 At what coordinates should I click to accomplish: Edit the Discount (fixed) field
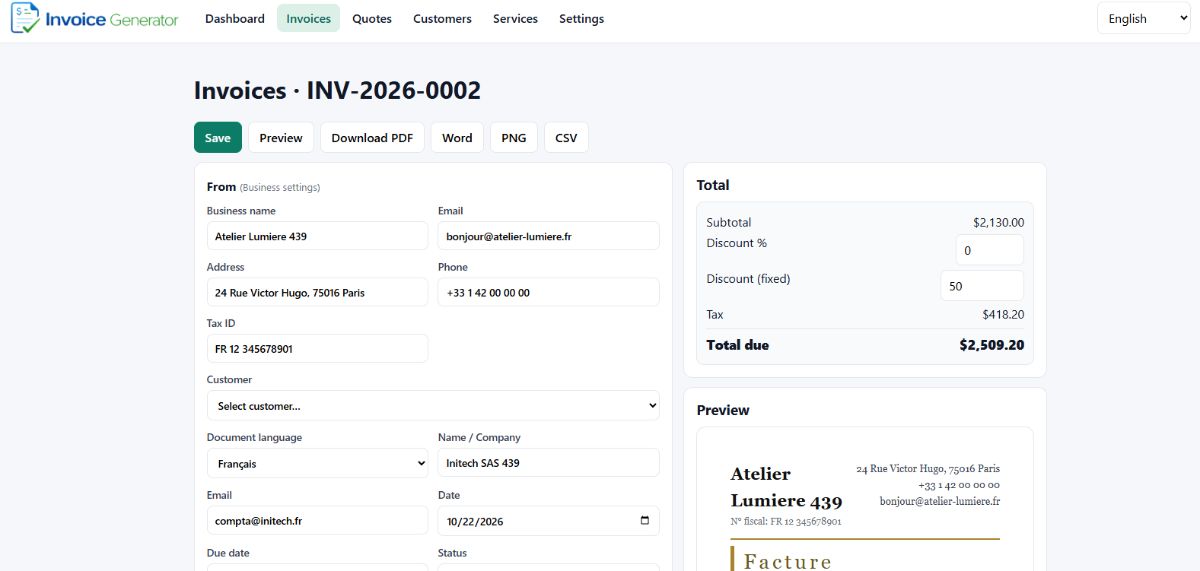982,285
